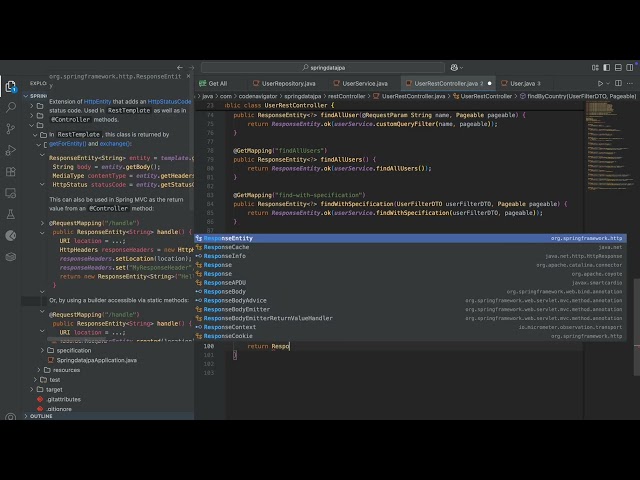Select ResponseCookie suggestion
Viewport: 640px width, 480px height.
pos(410,336)
